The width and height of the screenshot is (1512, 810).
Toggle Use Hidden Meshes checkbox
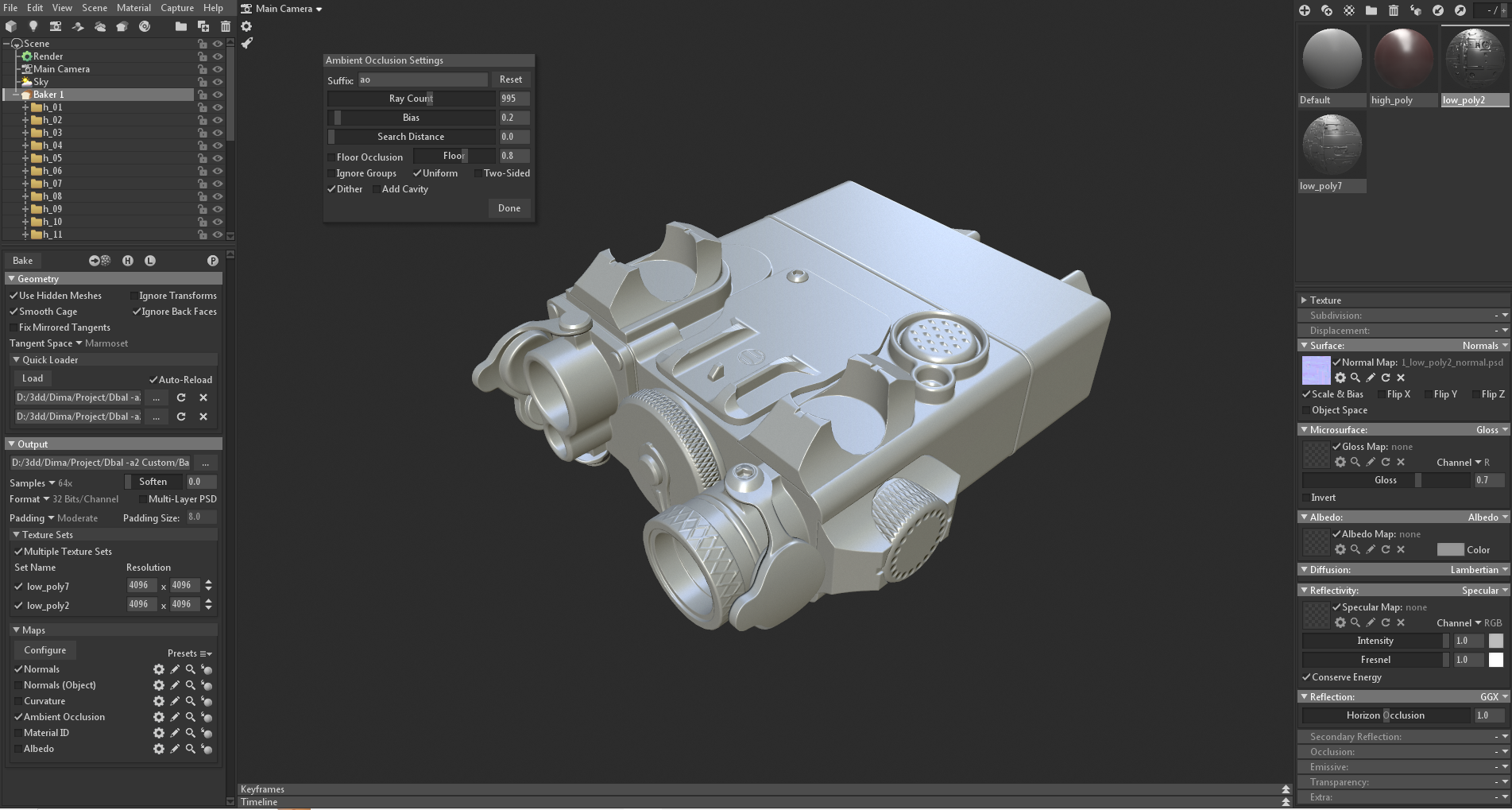click(14, 296)
